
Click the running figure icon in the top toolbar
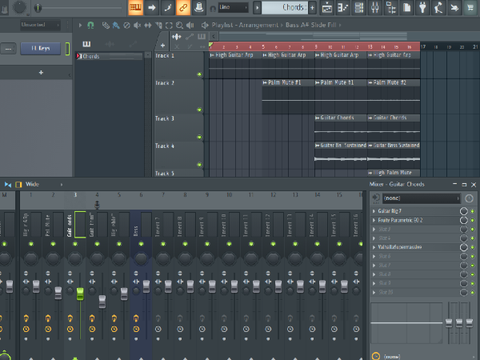click(438, 7)
